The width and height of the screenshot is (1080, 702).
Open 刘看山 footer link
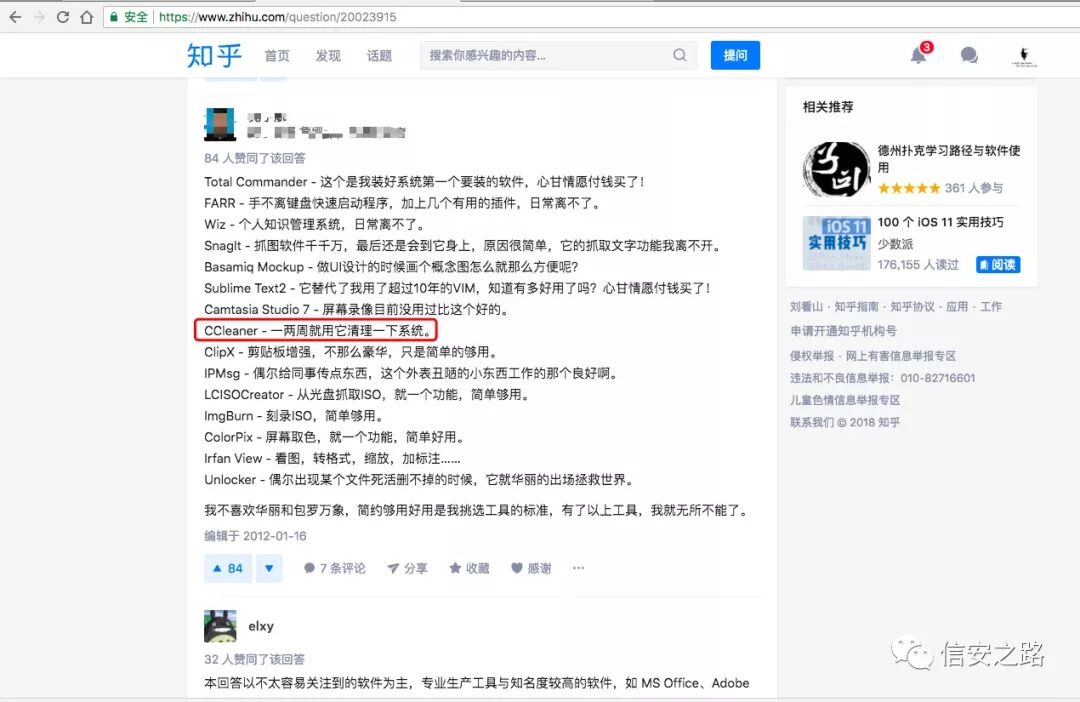coord(807,307)
